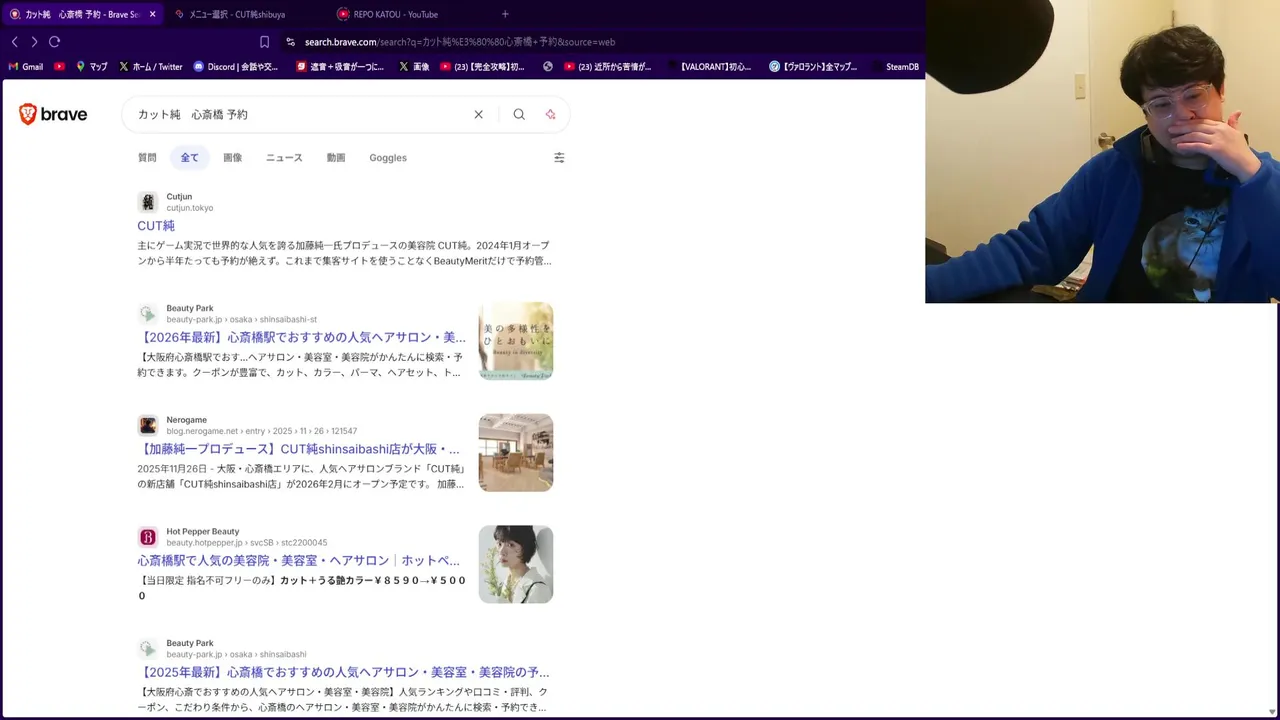The image size is (1280, 720).
Task: Open the 【ヴァロラント】全マップ bookmark
Action: tap(813, 67)
